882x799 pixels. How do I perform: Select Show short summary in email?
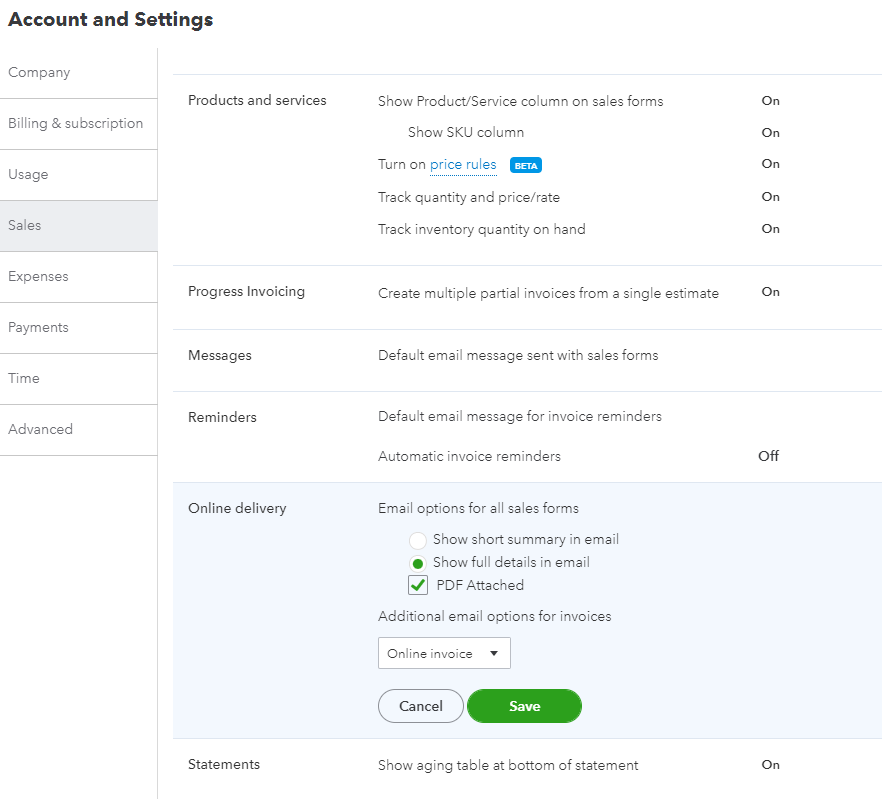[x=418, y=540]
